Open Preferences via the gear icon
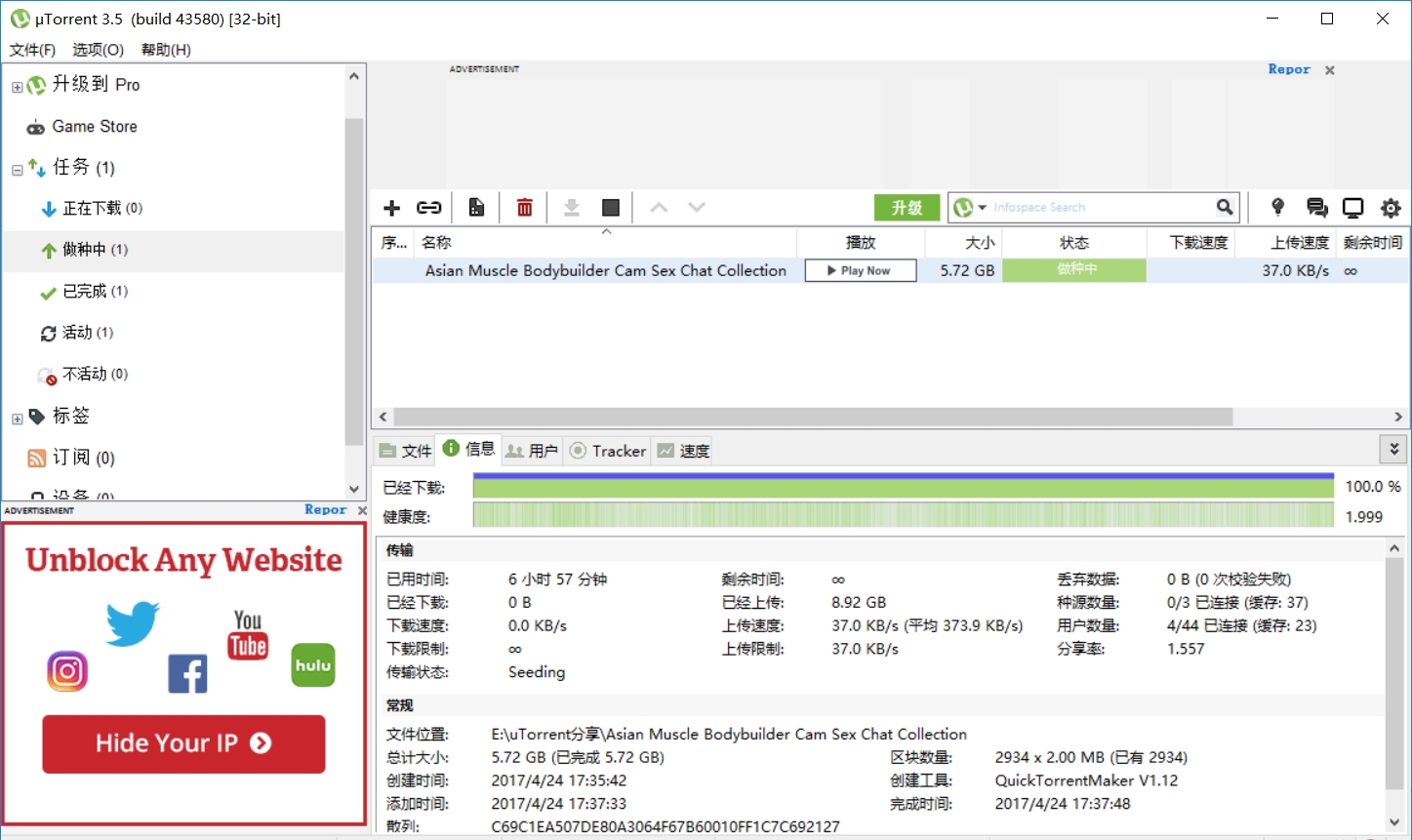 pos(1391,208)
